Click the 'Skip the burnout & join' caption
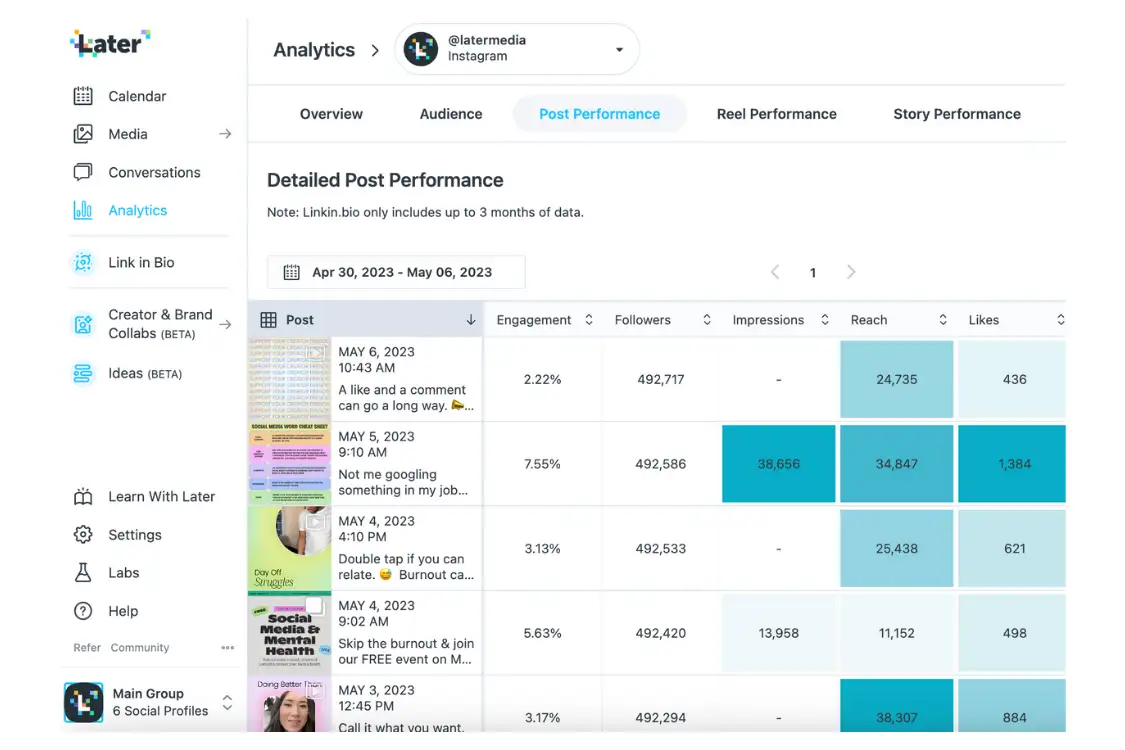 point(406,652)
